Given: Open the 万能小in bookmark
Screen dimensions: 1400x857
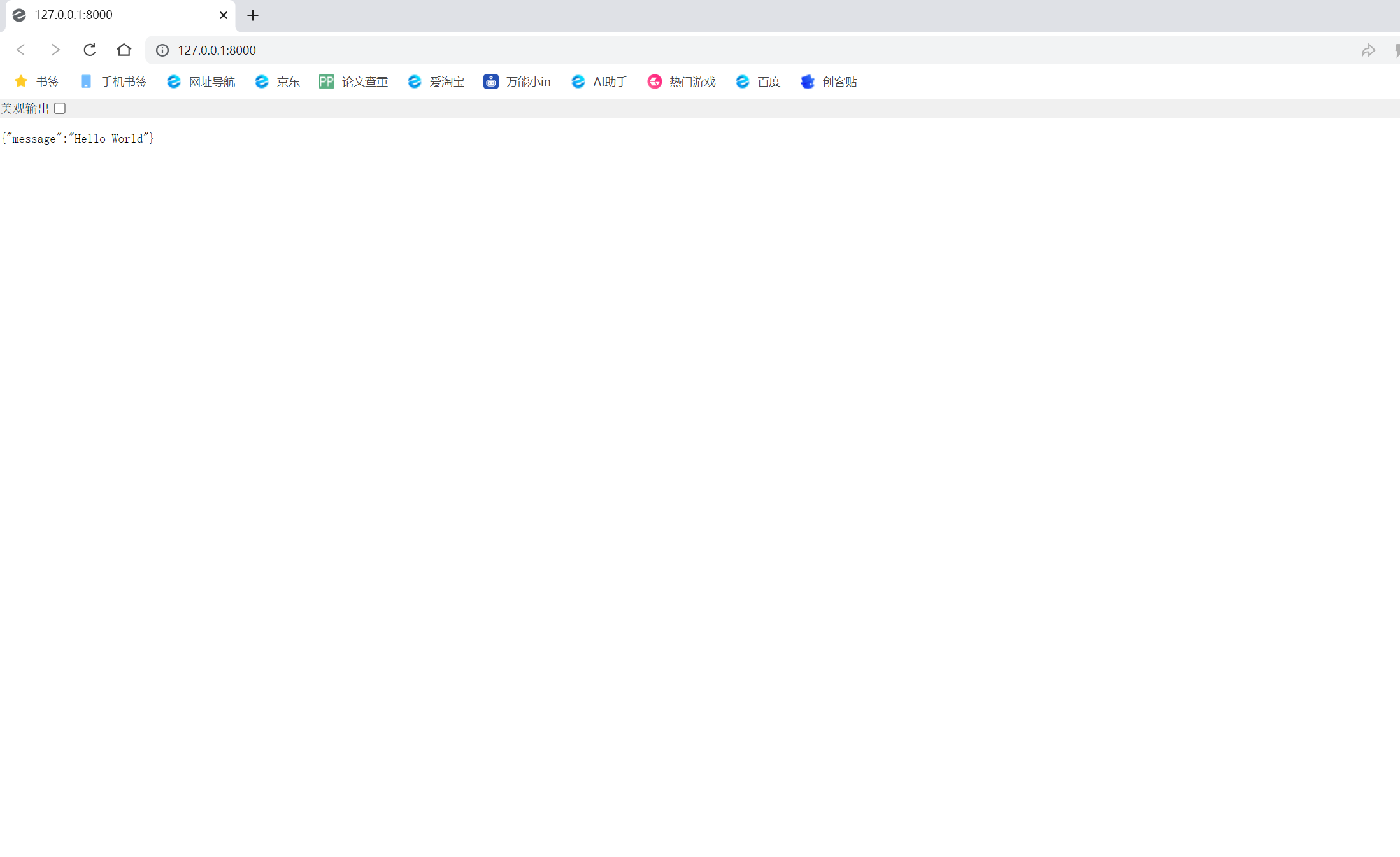Looking at the screenshot, I should click(517, 81).
